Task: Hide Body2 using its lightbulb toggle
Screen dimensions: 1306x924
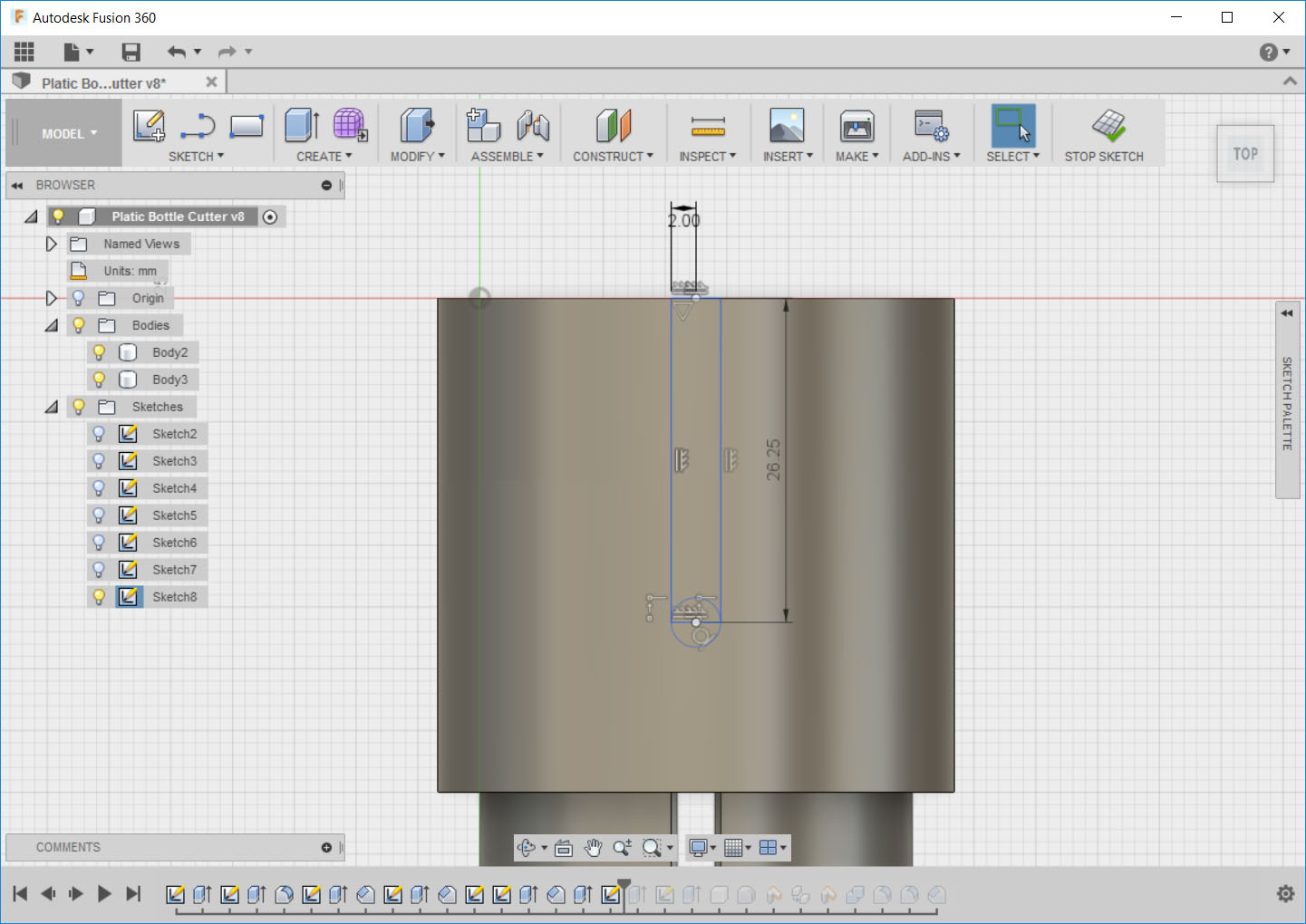Action: click(99, 351)
